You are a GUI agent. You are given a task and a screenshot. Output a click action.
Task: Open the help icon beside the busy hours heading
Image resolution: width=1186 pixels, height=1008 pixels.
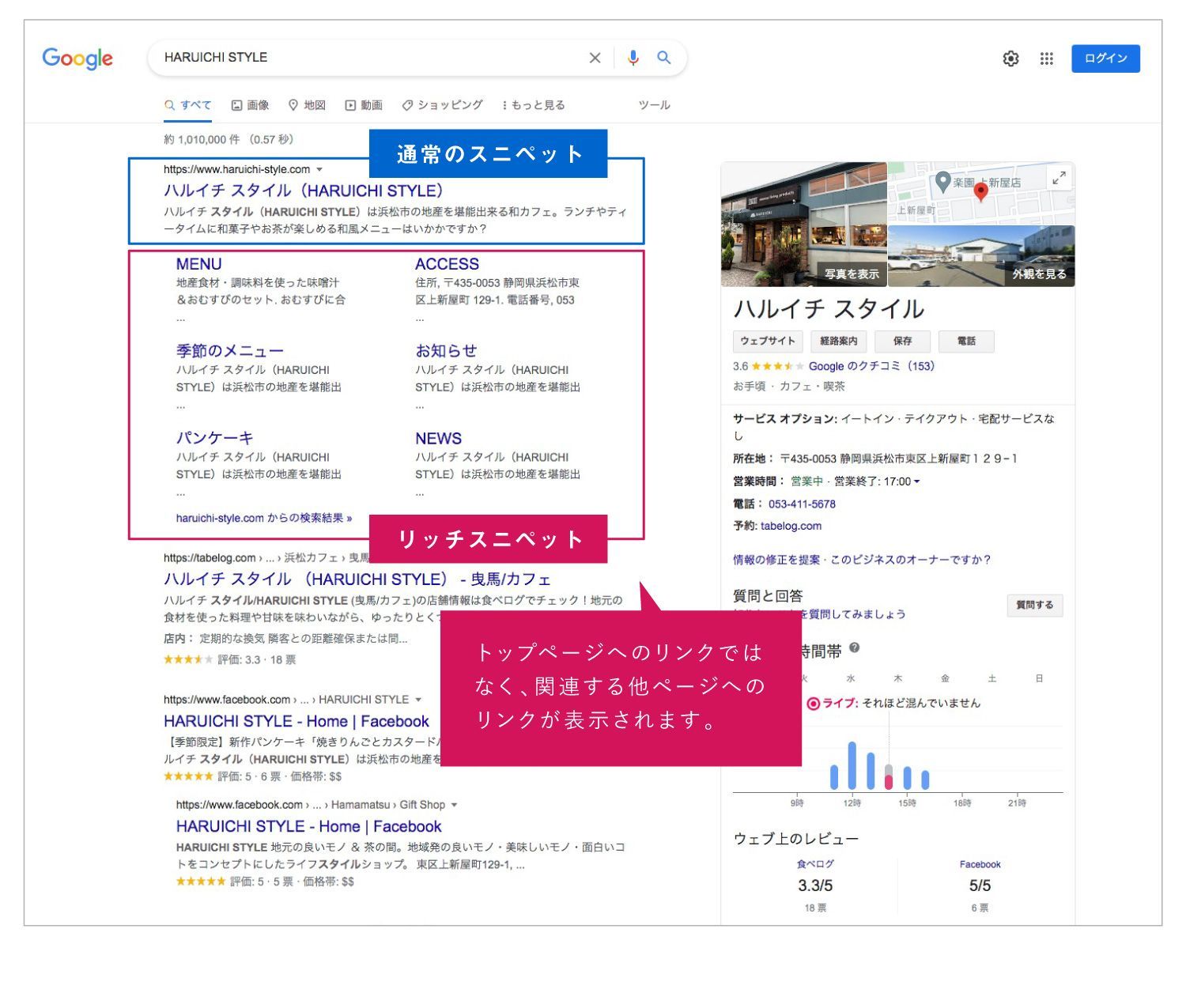tap(854, 648)
